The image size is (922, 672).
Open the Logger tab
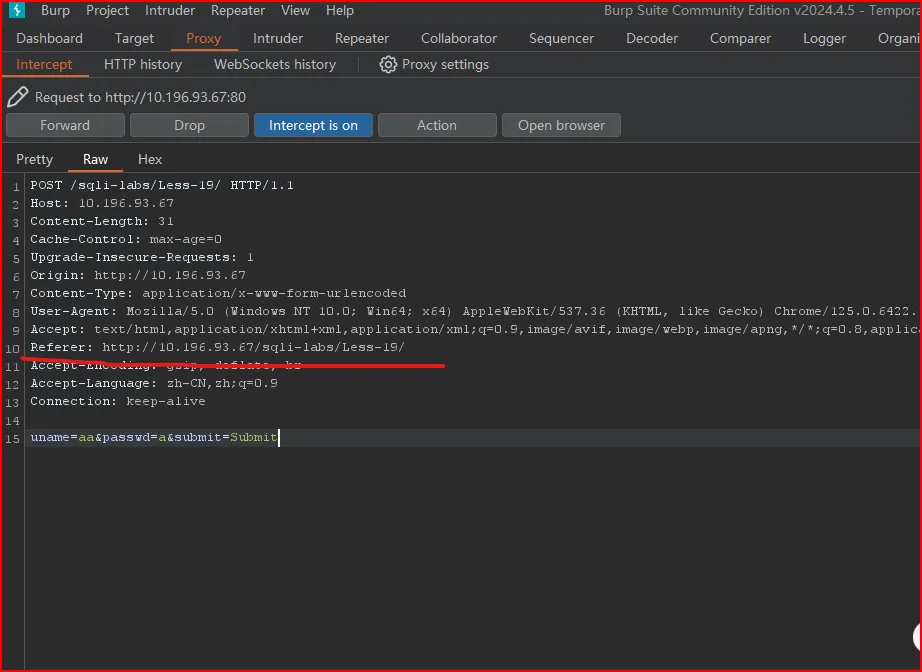[x=824, y=38]
